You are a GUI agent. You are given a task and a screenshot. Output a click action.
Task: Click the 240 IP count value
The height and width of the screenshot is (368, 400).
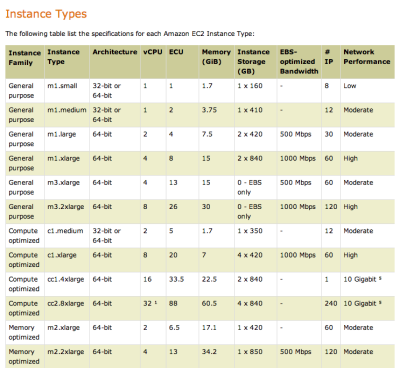point(331,304)
